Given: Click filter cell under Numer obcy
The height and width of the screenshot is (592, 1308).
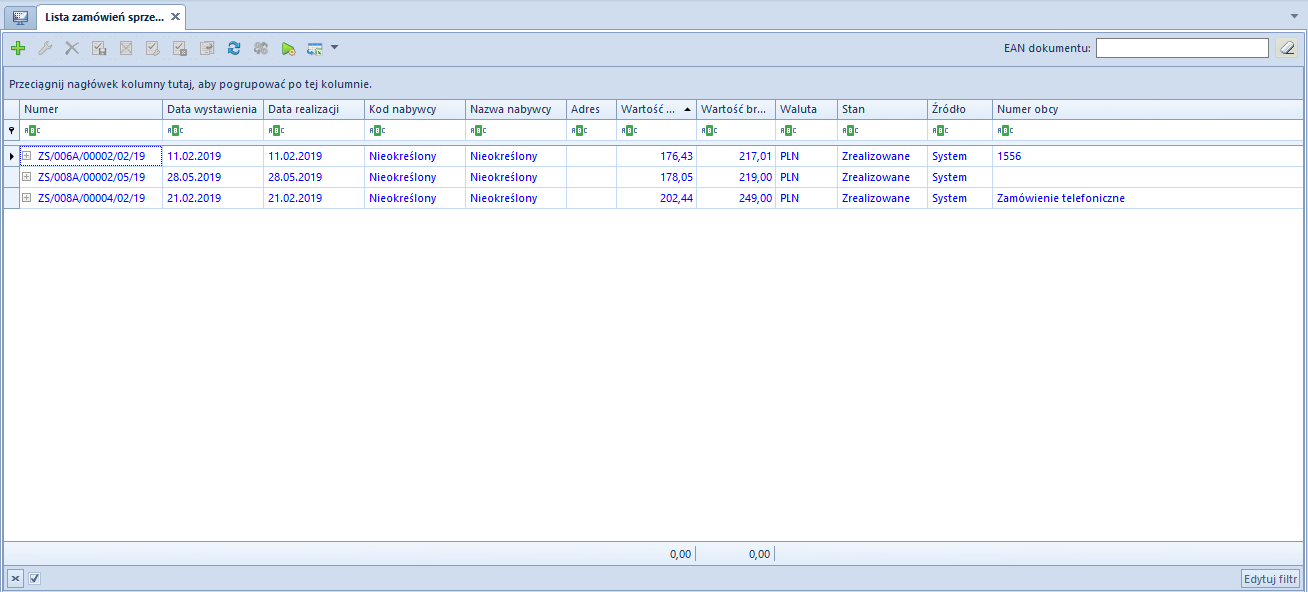Looking at the screenshot, I should click(1148, 130).
